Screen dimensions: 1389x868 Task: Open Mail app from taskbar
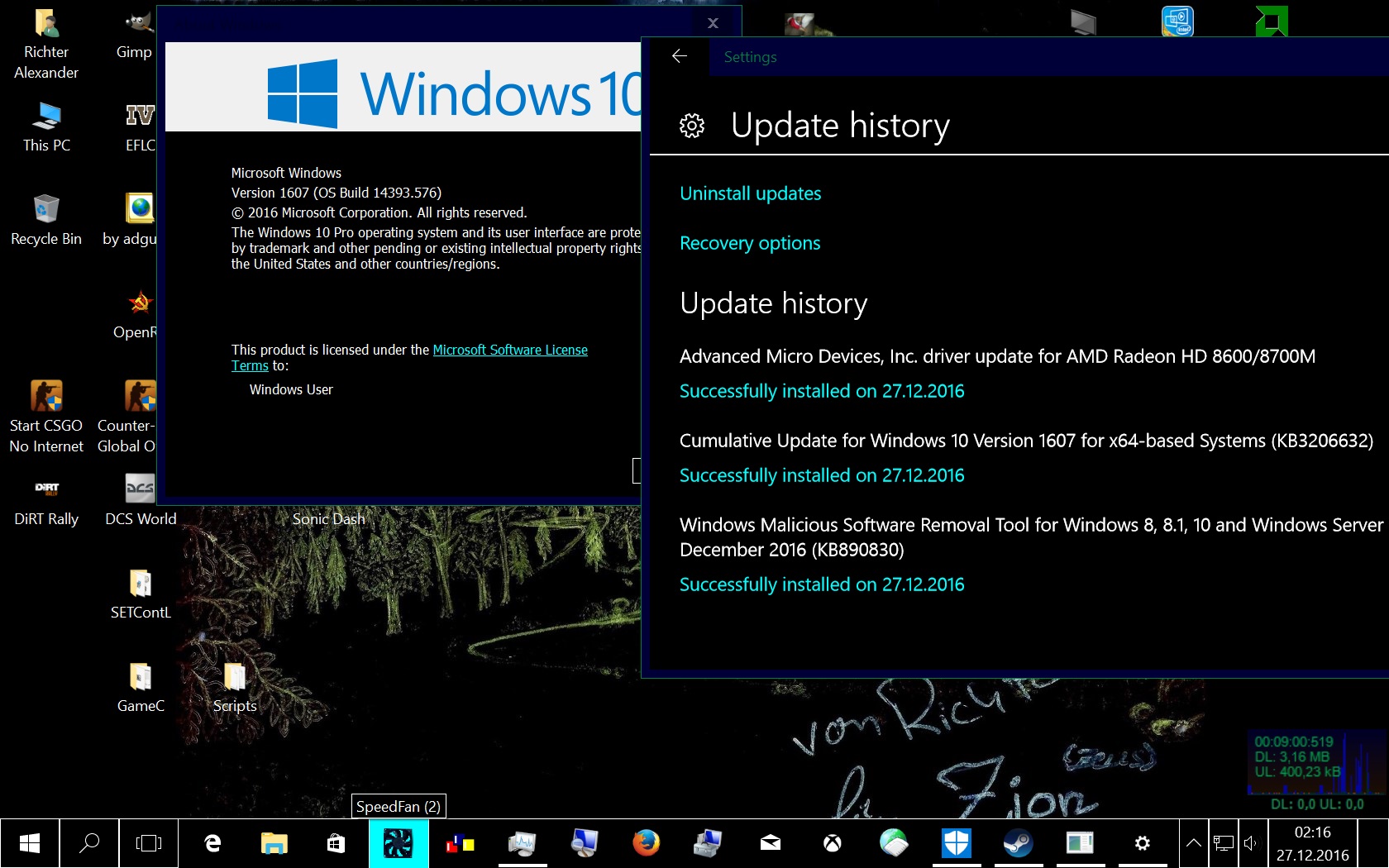(x=771, y=843)
